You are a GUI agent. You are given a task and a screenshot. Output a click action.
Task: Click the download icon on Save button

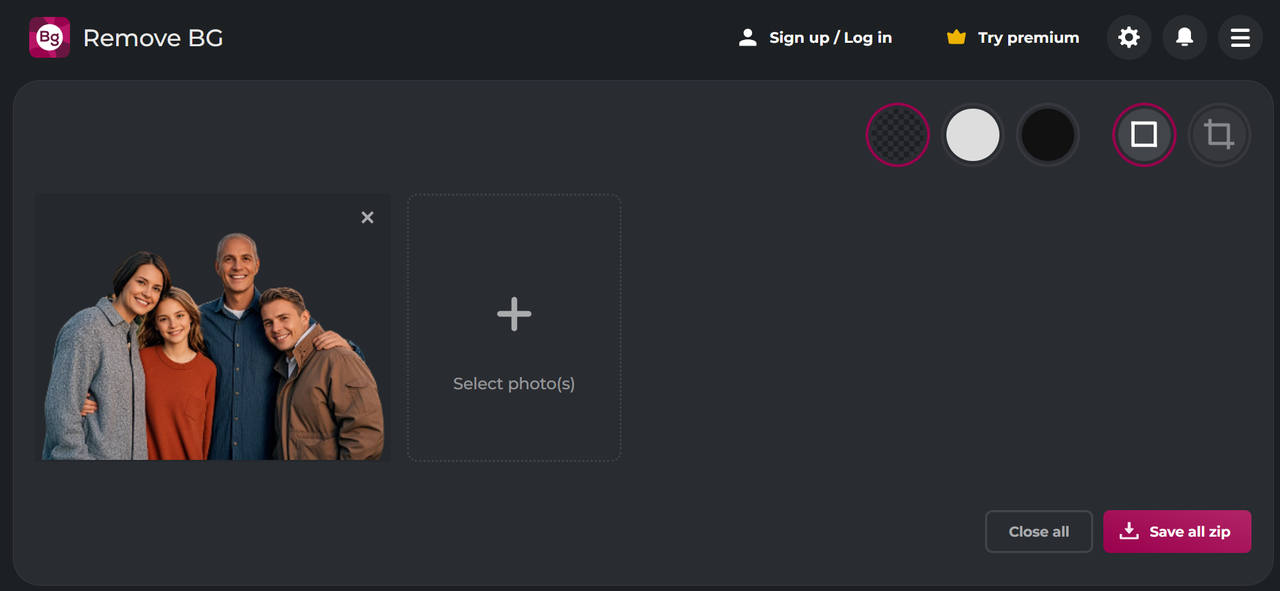pos(1129,531)
